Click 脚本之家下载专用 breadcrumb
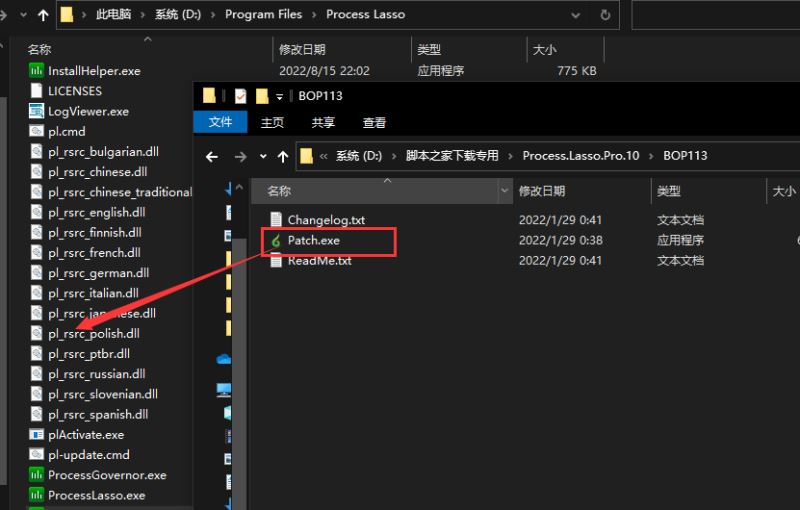This screenshot has width=800, height=510. click(452, 156)
